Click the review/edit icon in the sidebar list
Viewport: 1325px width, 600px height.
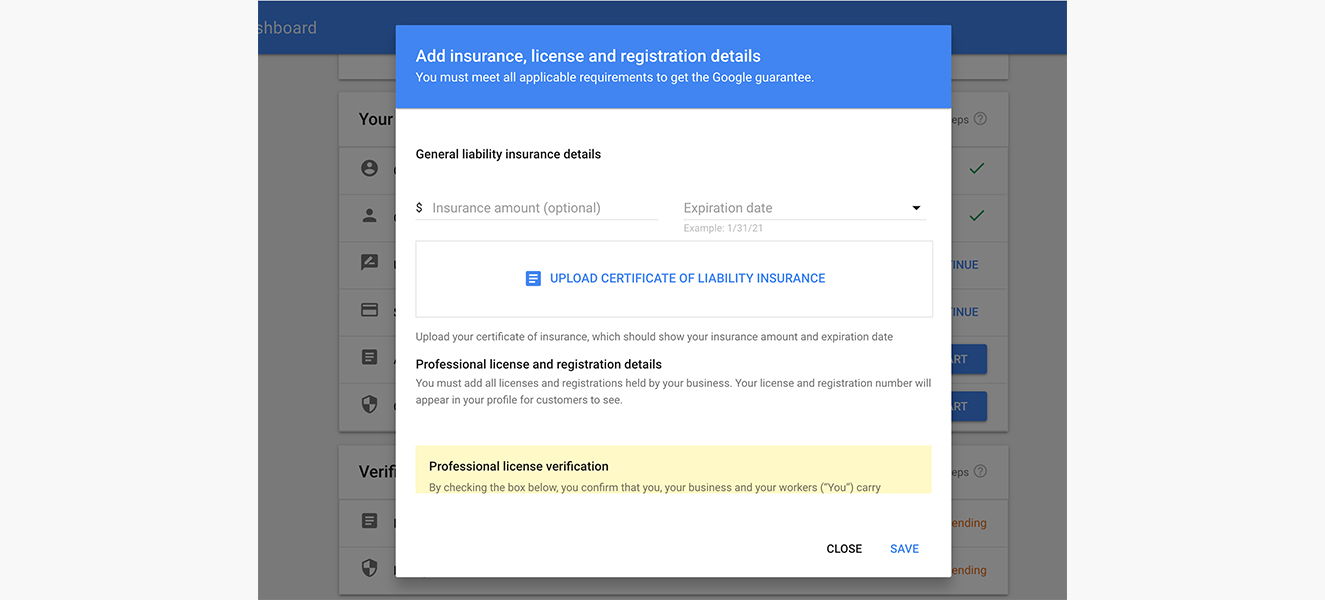pos(369,262)
